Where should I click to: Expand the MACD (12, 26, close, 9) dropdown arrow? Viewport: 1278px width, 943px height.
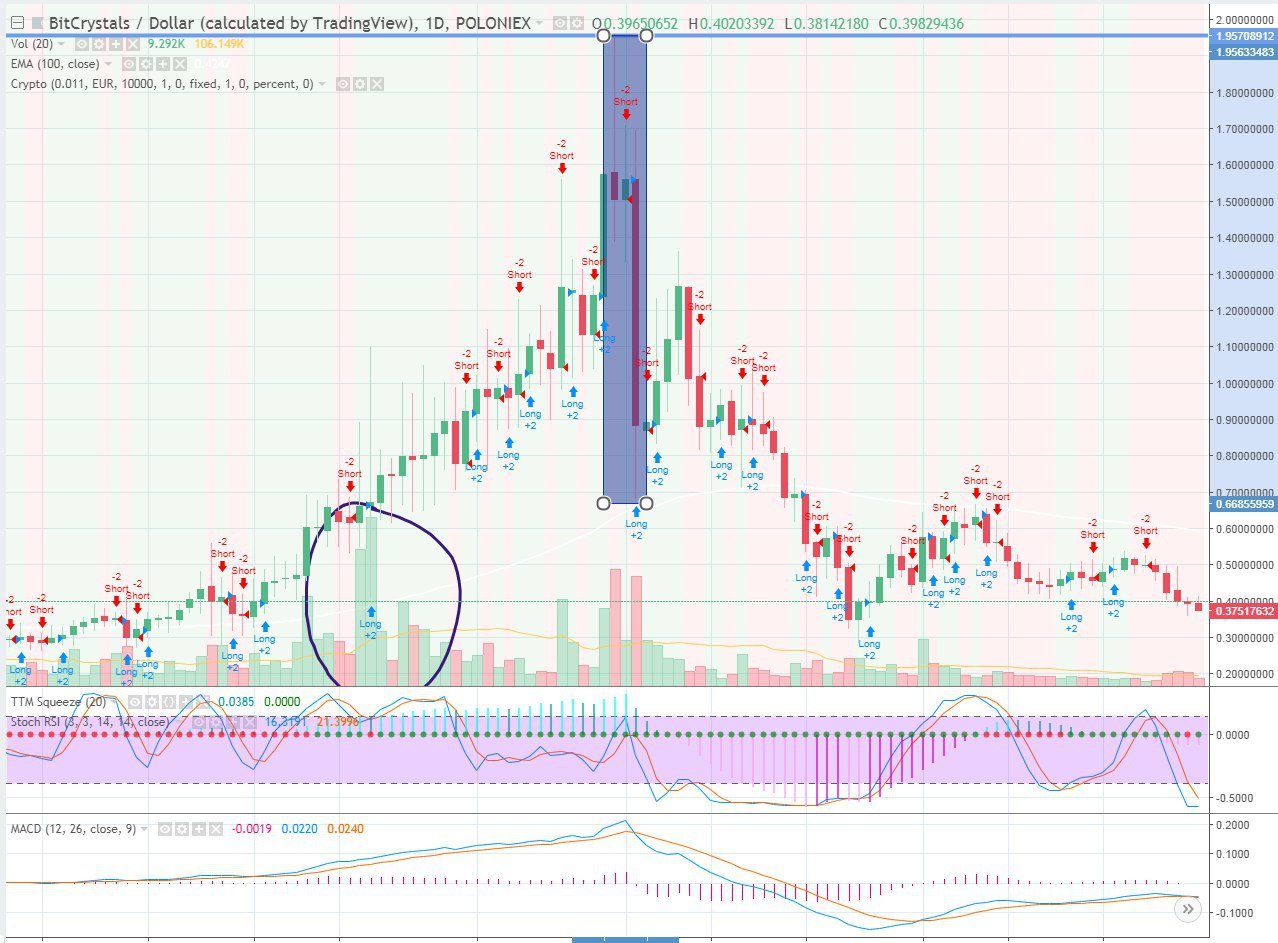pos(146,829)
